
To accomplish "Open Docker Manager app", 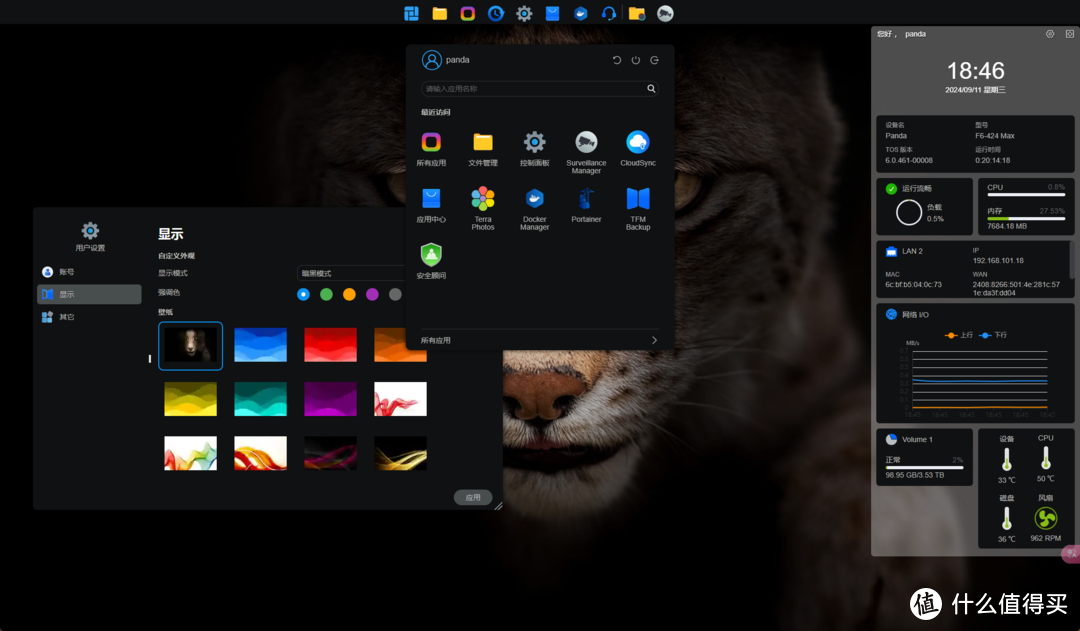I will pyautogui.click(x=534, y=199).
